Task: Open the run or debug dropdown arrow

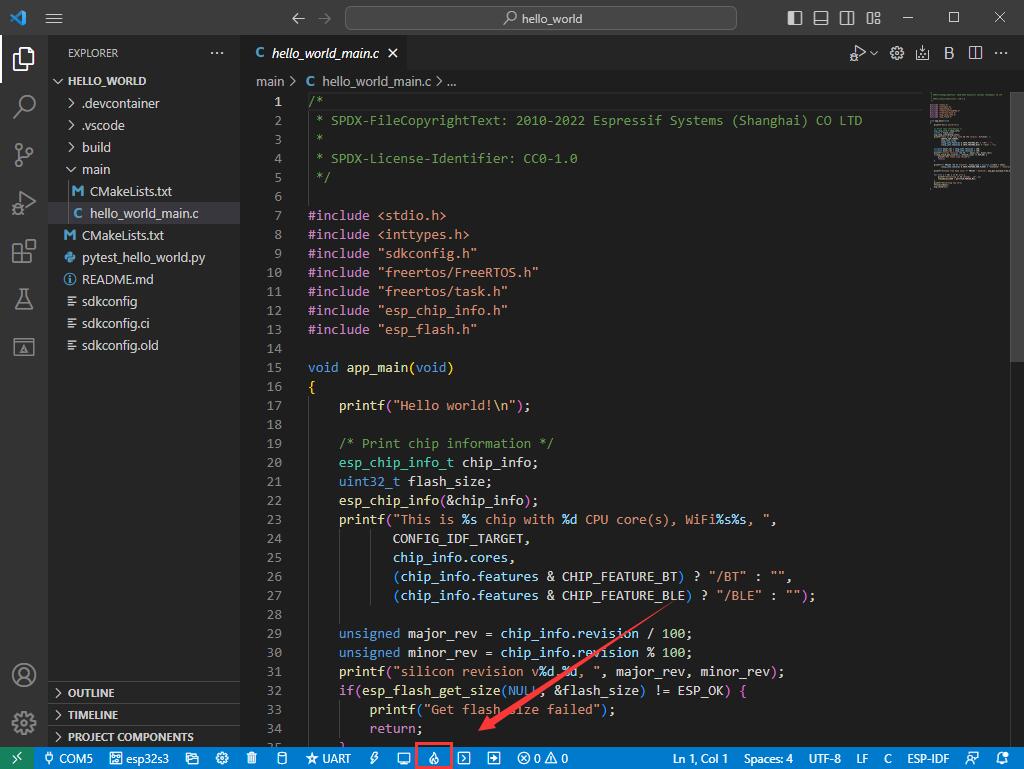Action: pos(875,53)
